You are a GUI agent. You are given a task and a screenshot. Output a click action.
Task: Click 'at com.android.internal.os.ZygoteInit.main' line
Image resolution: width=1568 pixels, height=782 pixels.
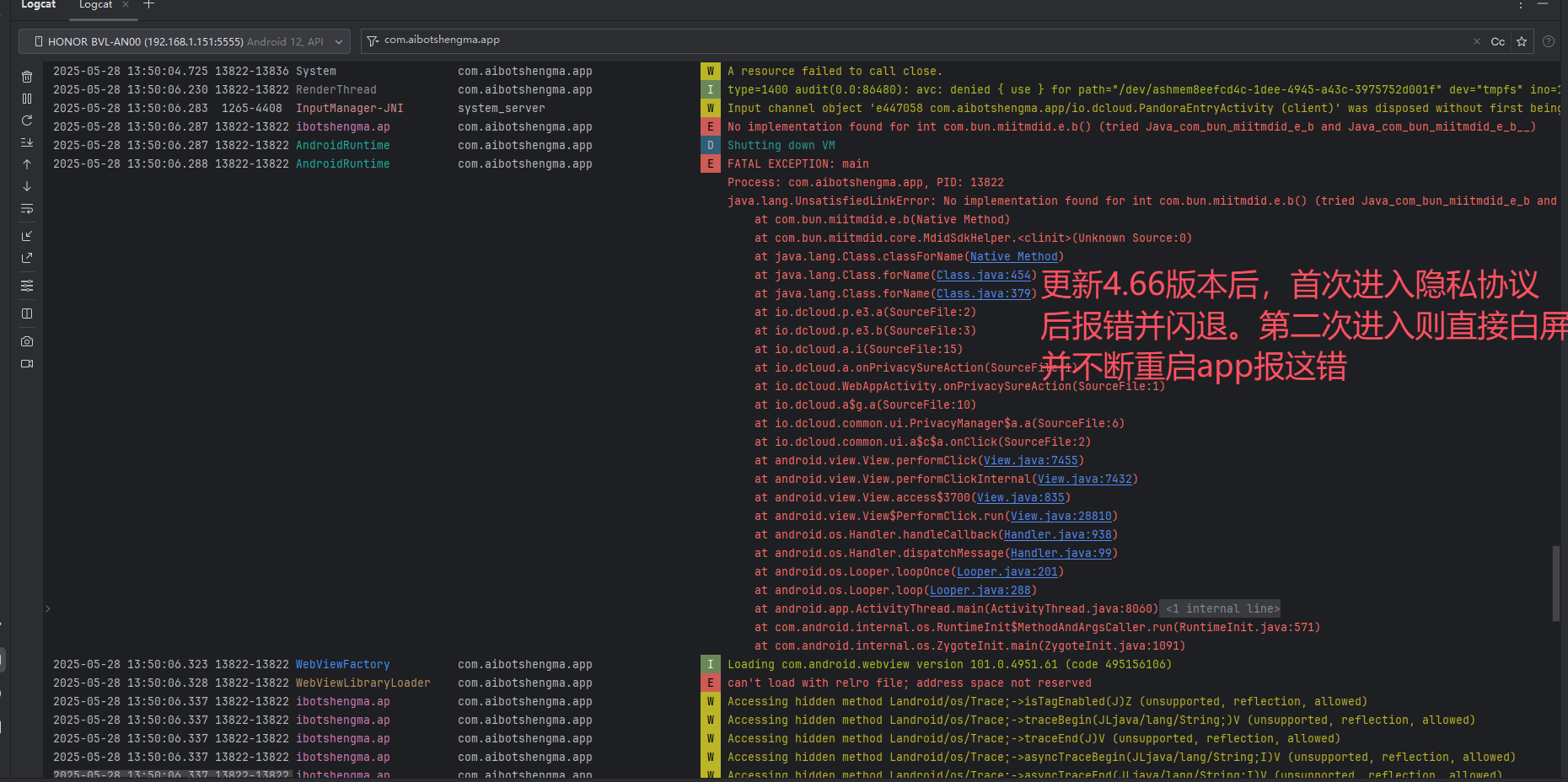pyautogui.click(x=969, y=645)
